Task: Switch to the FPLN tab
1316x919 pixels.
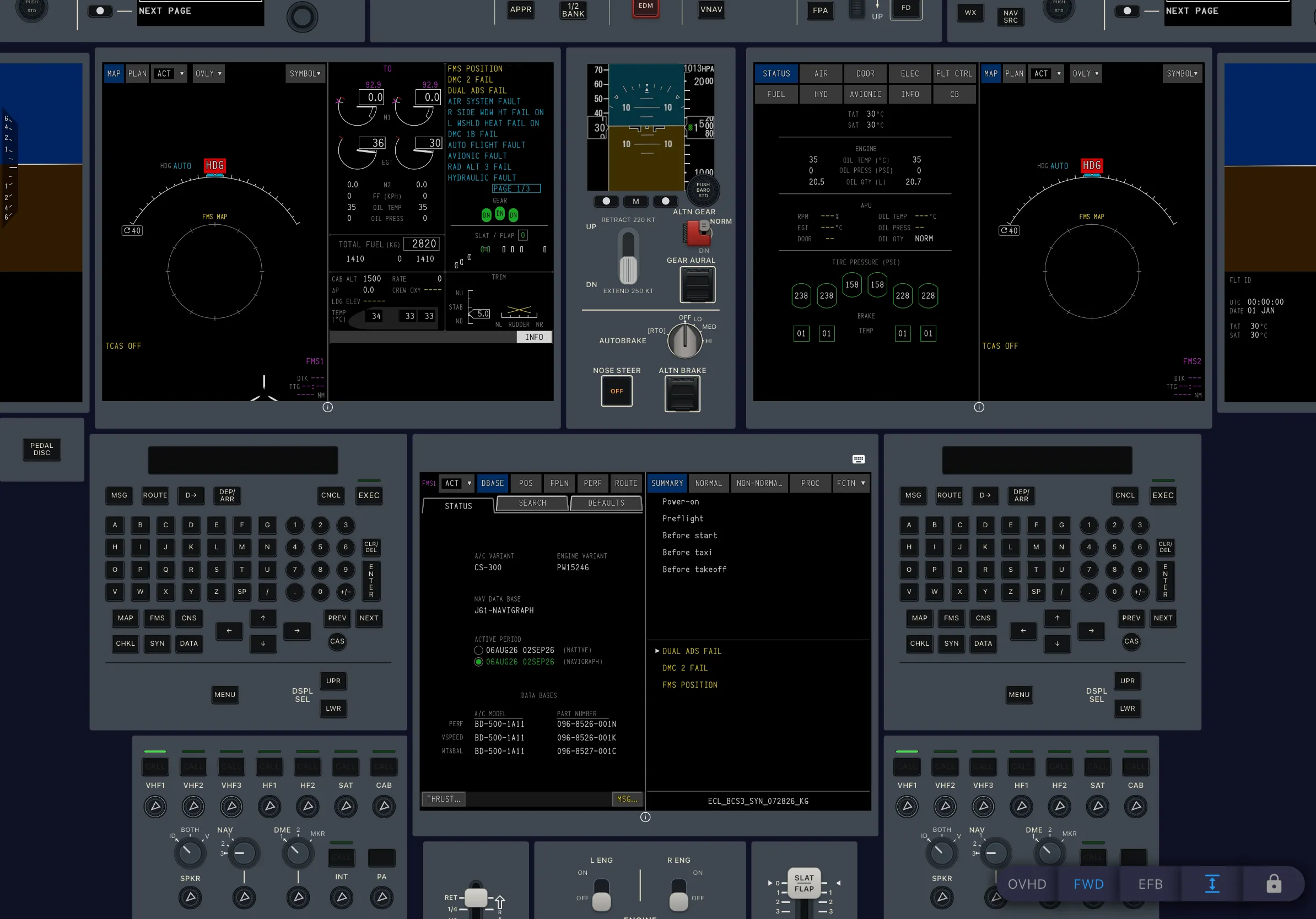Action: pos(559,483)
